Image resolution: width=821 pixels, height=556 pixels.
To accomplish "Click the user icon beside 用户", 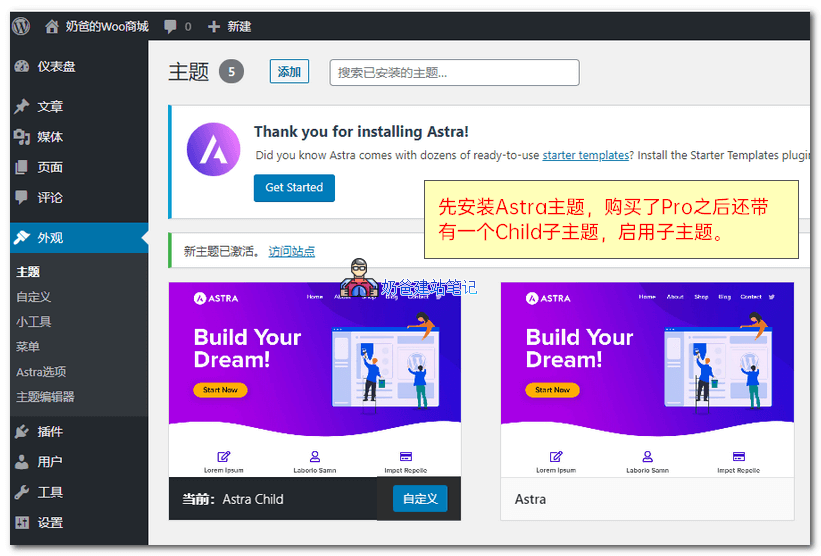I will [x=22, y=462].
